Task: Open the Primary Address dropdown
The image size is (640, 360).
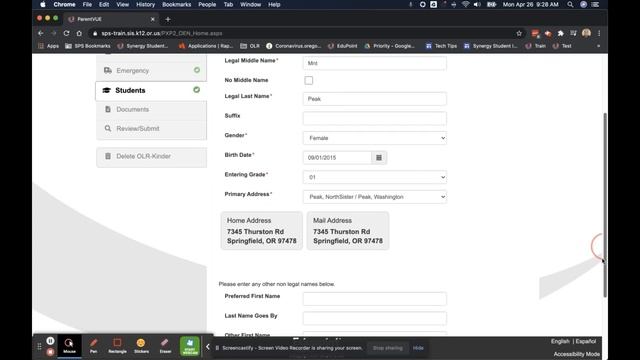Action: pyautogui.click(x=374, y=197)
